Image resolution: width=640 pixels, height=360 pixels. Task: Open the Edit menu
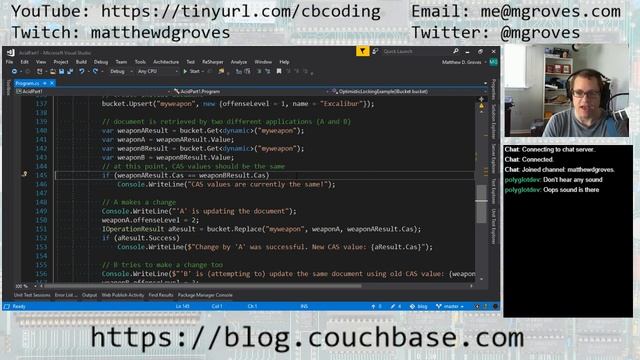(x=24, y=62)
